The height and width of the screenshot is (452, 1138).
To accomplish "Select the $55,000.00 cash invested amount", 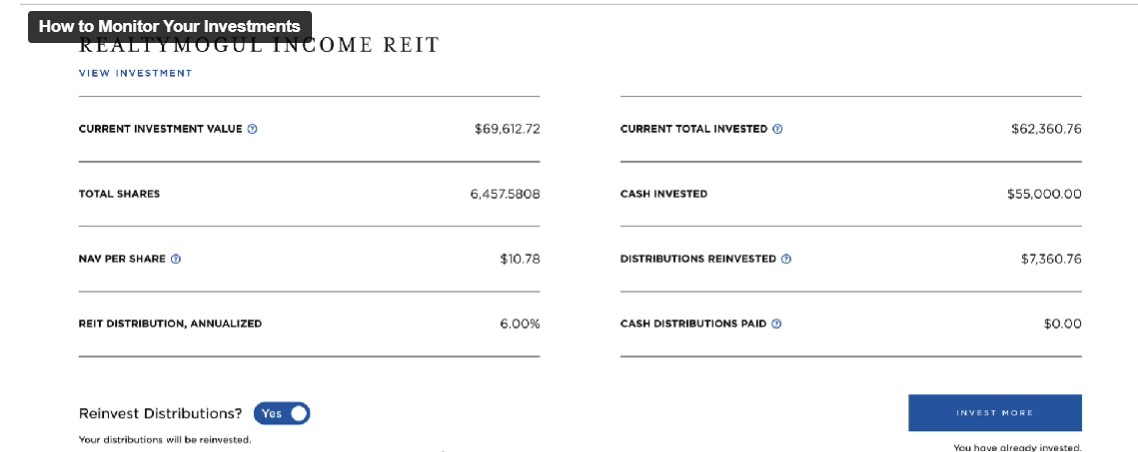I will pyautogui.click(x=1044, y=194).
